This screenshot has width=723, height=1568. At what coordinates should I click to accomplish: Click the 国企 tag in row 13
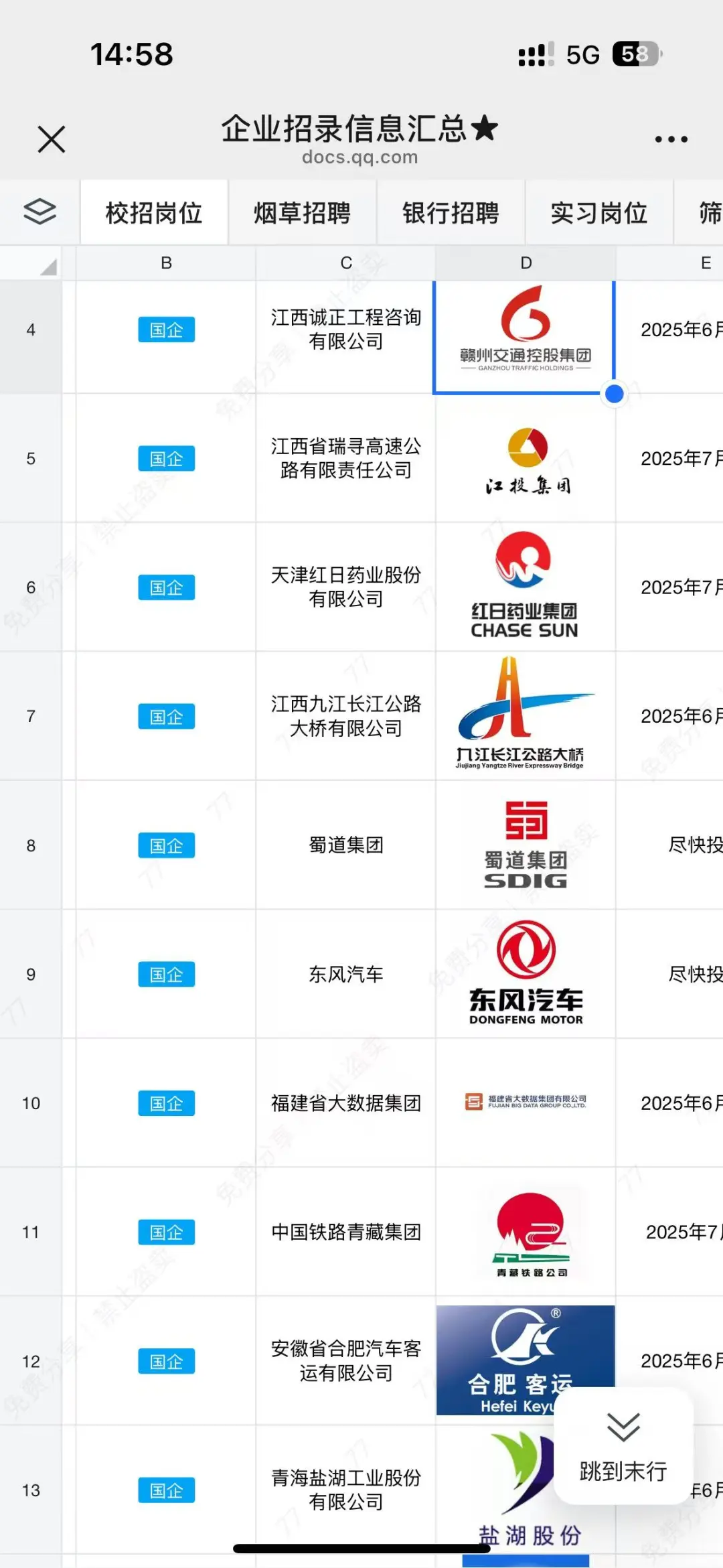click(x=166, y=1490)
